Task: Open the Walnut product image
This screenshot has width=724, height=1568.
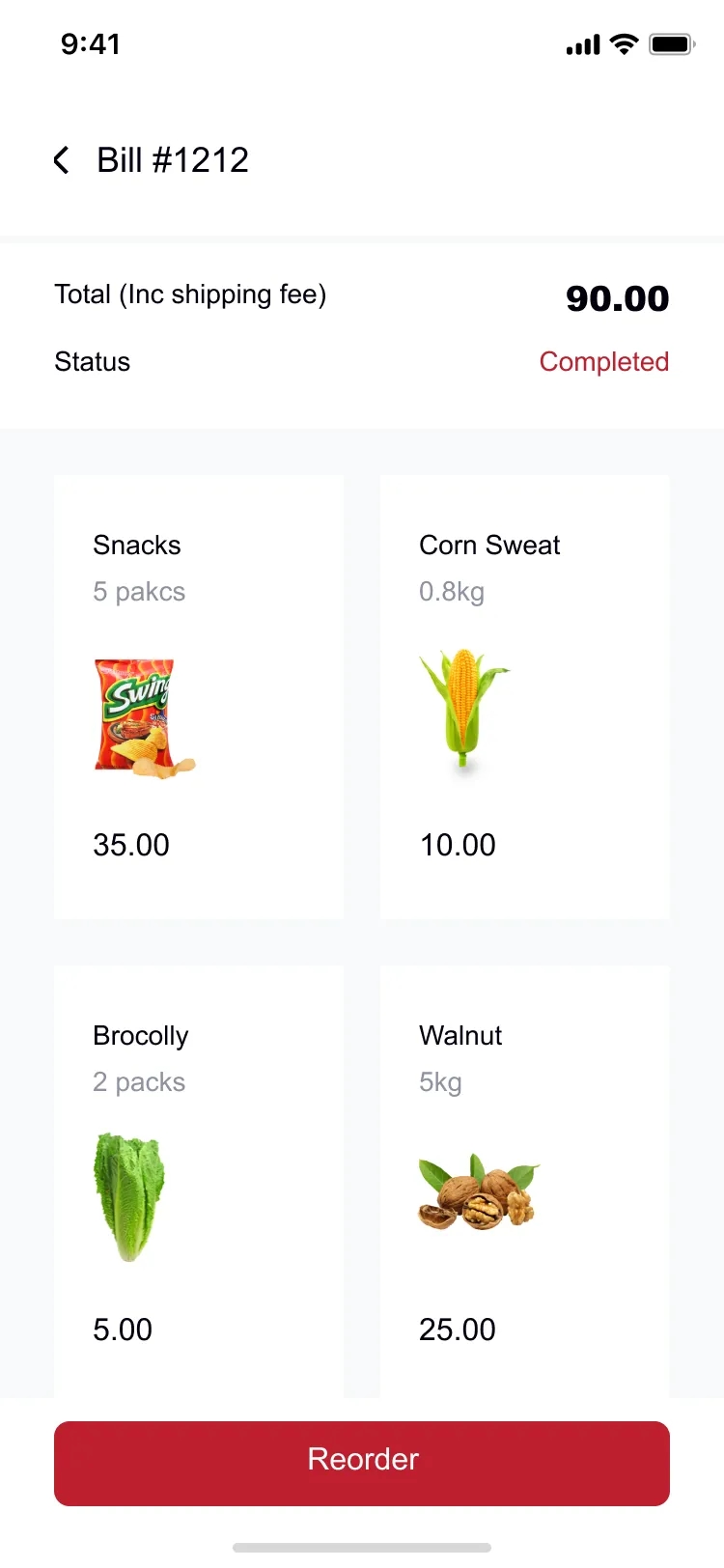Action: [x=478, y=1191]
